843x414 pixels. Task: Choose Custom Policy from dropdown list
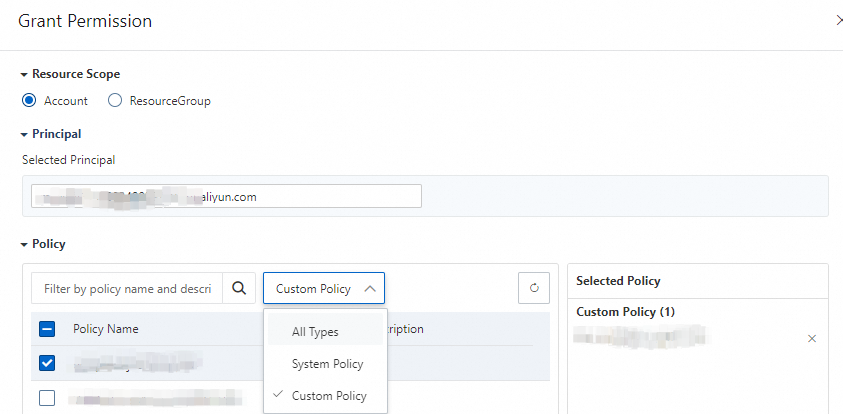pos(329,396)
